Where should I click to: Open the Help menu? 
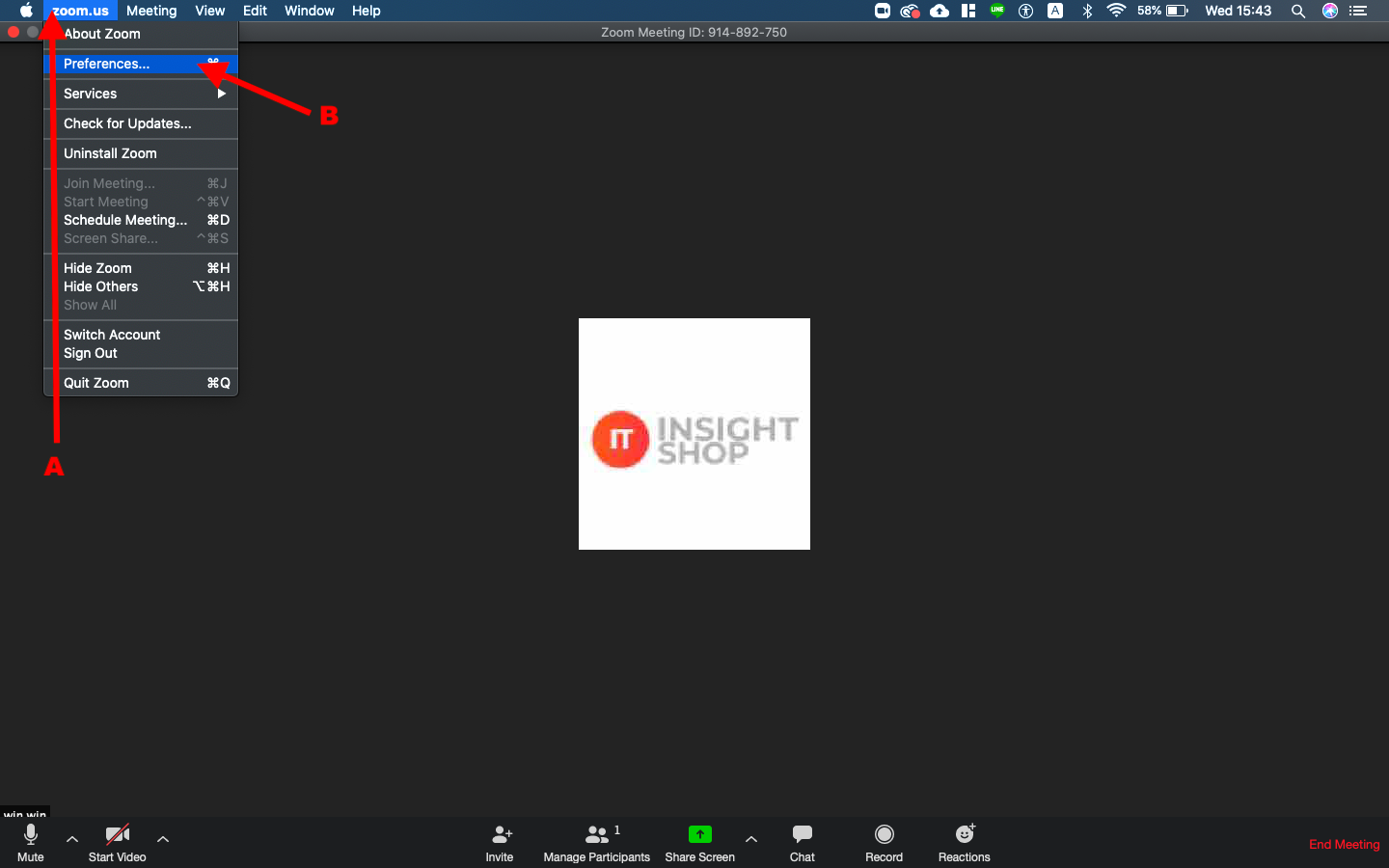(366, 11)
